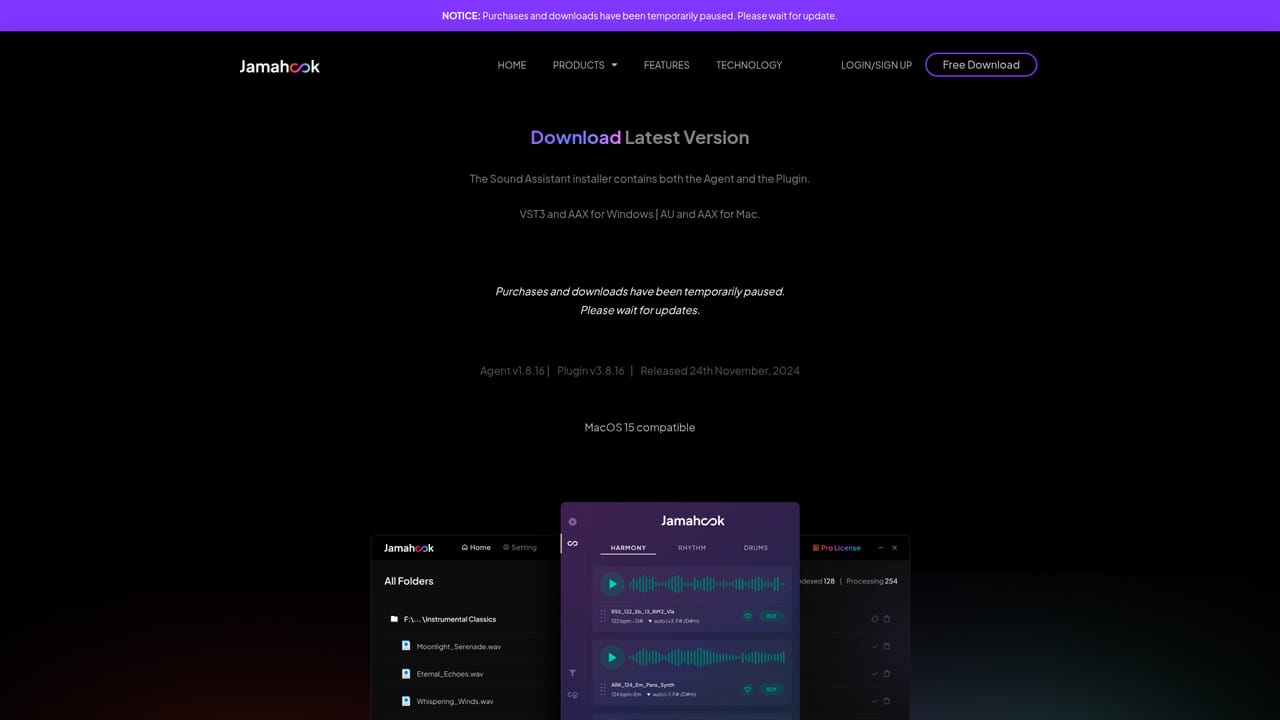The image size is (1280, 720).
Task: Play the RSS_122_Eb_13_Riff2_Vla sample
Action: (x=612, y=584)
